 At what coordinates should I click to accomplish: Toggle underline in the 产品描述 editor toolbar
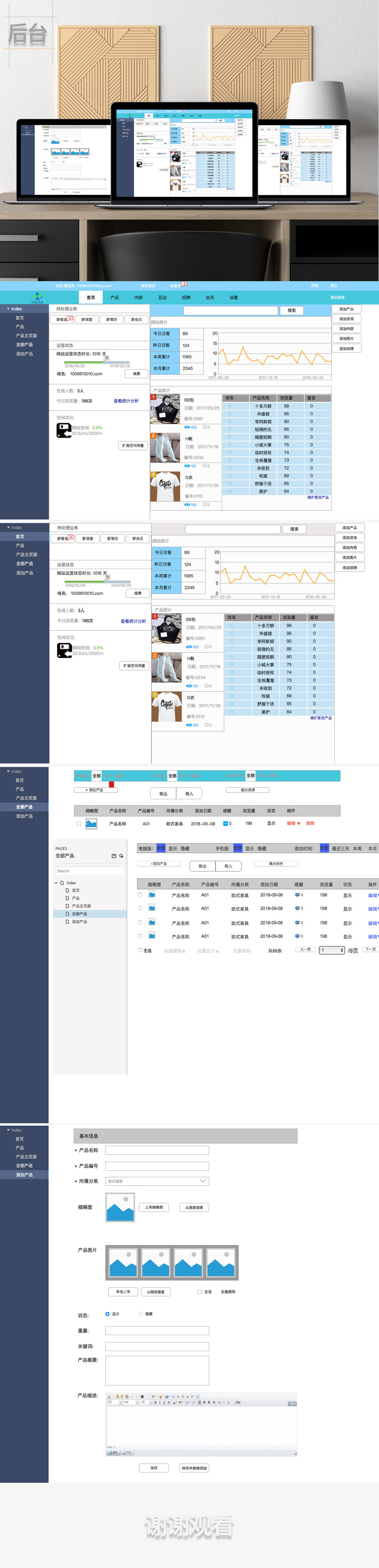point(164,1402)
